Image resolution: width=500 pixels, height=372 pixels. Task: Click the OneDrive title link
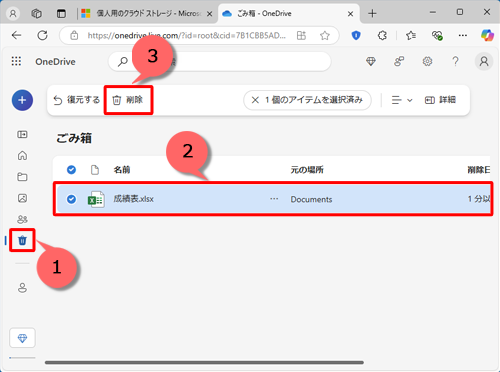tap(55, 62)
